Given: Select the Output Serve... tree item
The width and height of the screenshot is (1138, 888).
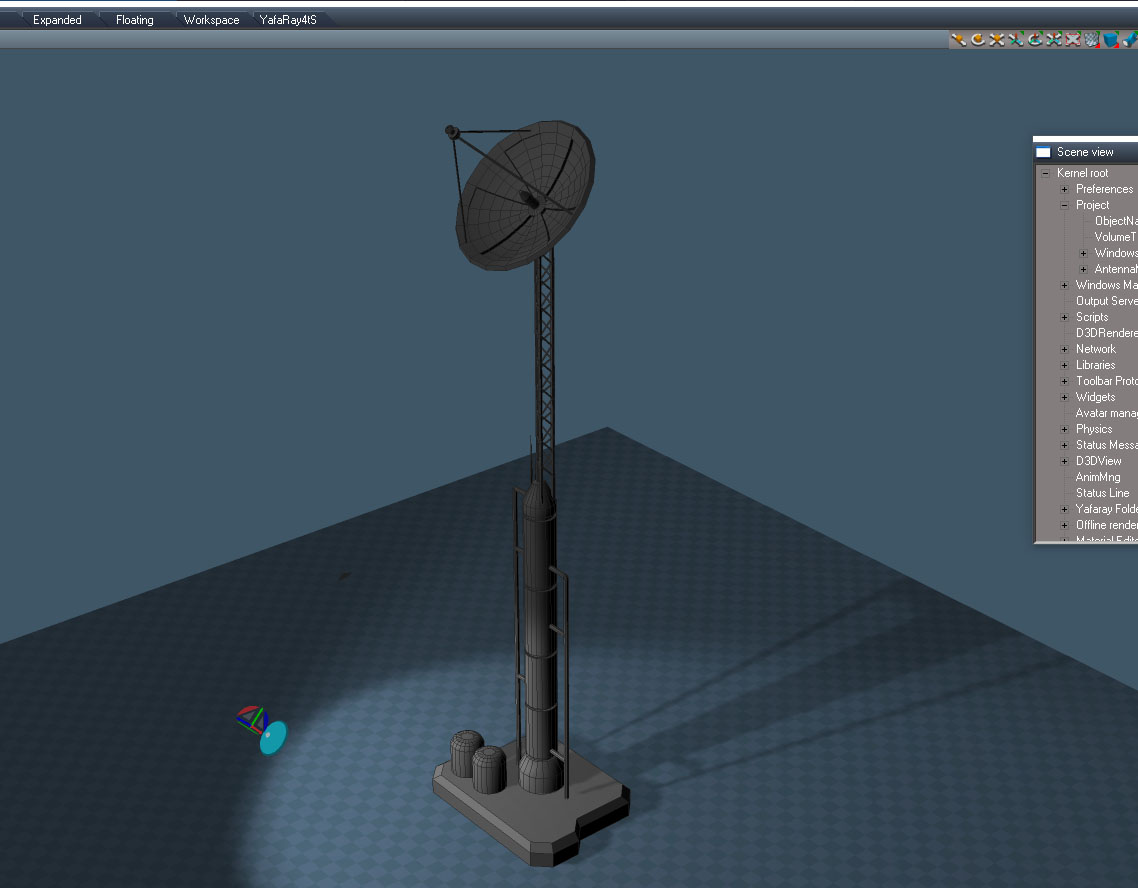Looking at the screenshot, I should pyautogui.click(x=1107, y=300).
